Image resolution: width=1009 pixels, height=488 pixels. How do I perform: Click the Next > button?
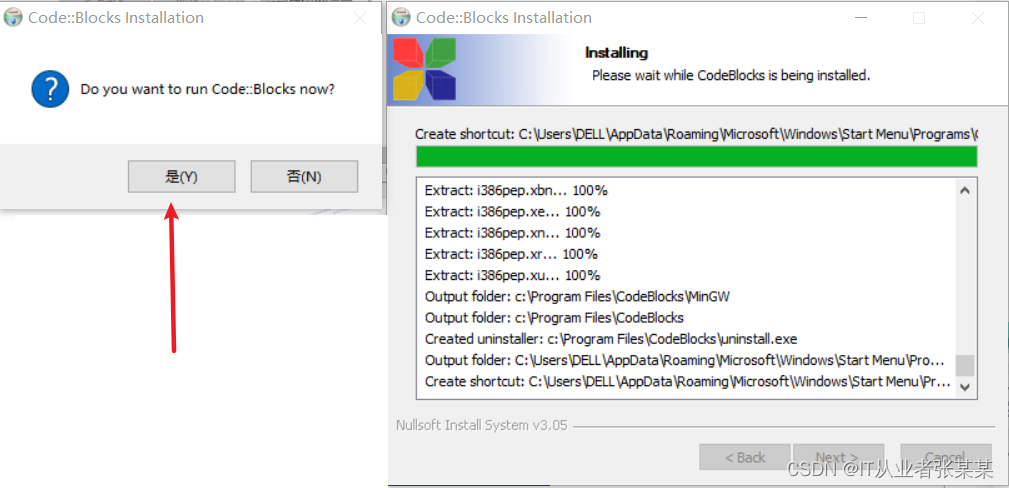tap(838, 458)
